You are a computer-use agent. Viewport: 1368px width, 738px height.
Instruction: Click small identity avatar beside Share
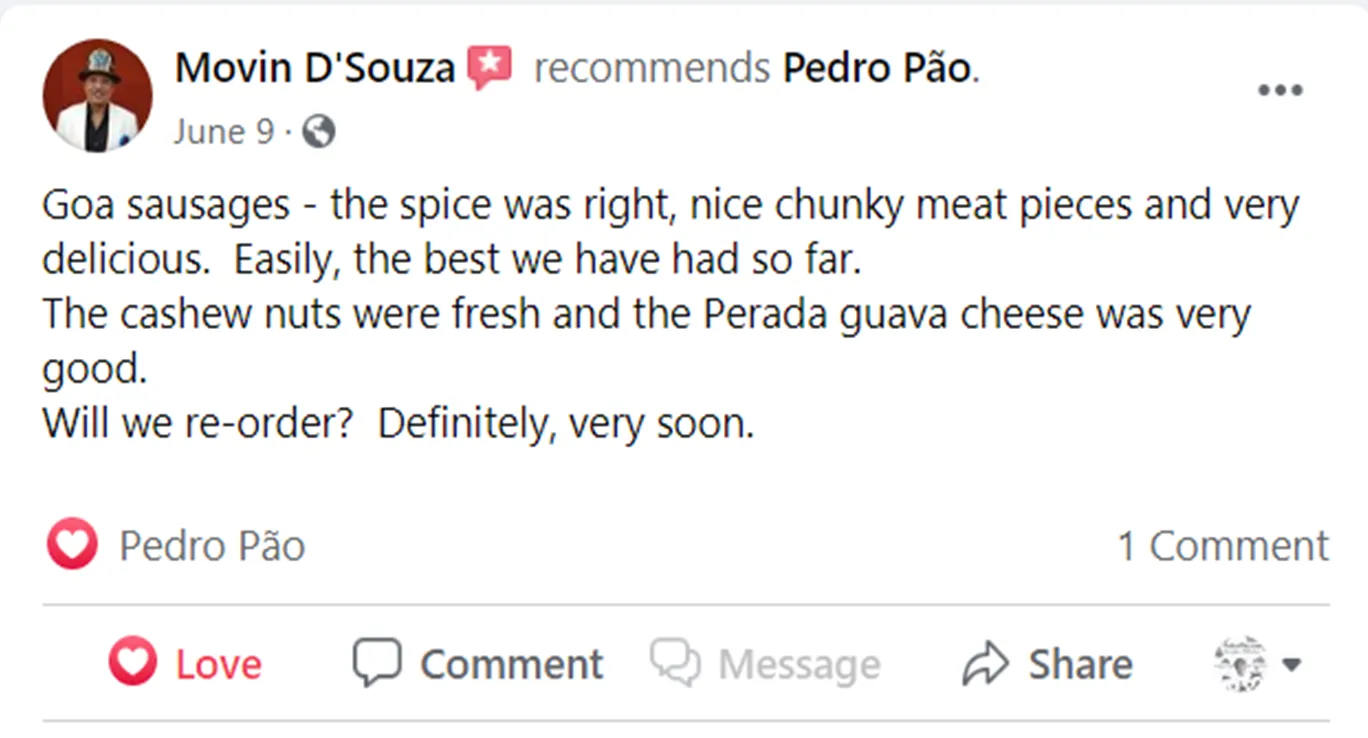1240,663
